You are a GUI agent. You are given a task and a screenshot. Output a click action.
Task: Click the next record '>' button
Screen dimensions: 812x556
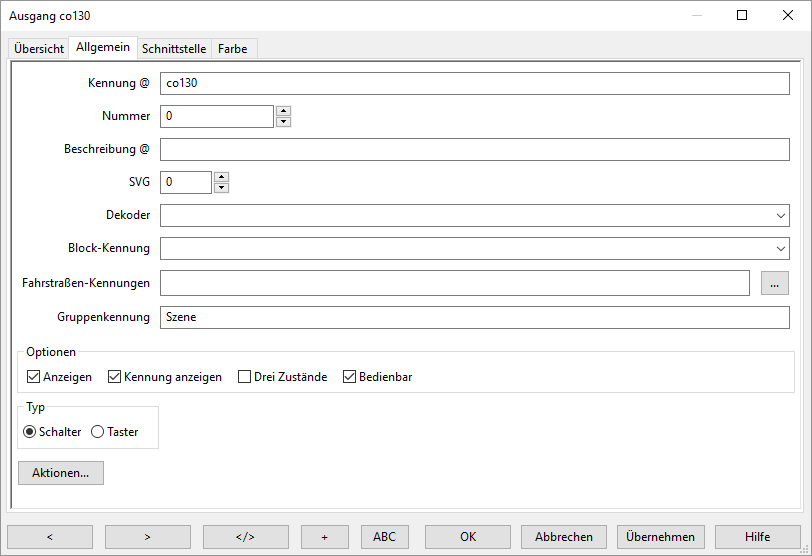147,537
